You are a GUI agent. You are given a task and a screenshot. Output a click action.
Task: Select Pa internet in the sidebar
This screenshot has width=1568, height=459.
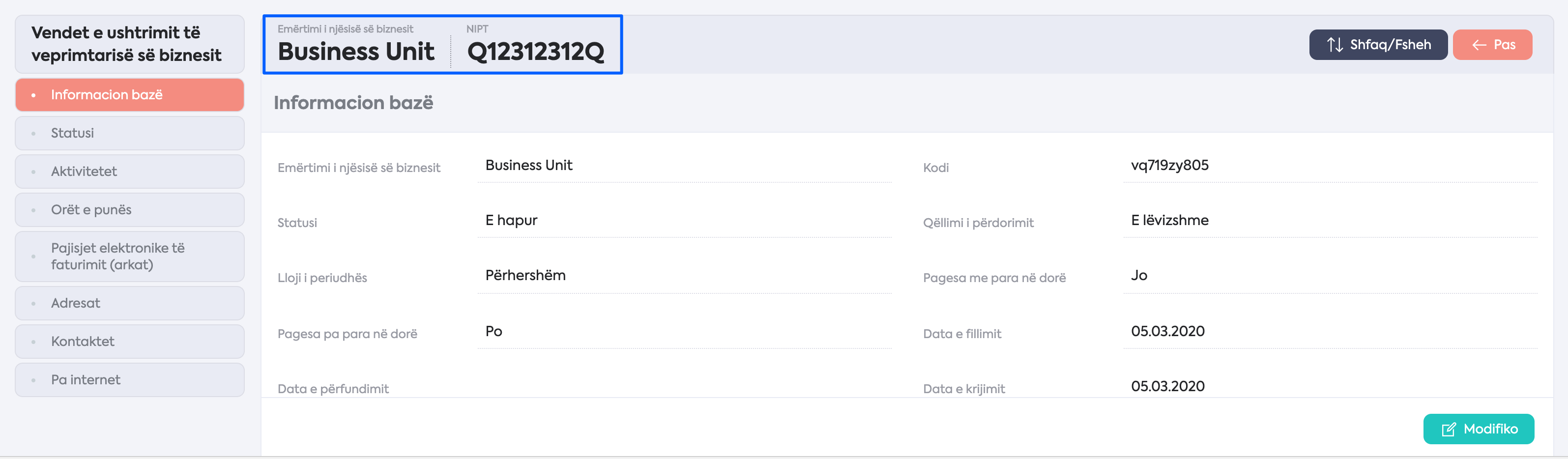(x=130, y=380)
